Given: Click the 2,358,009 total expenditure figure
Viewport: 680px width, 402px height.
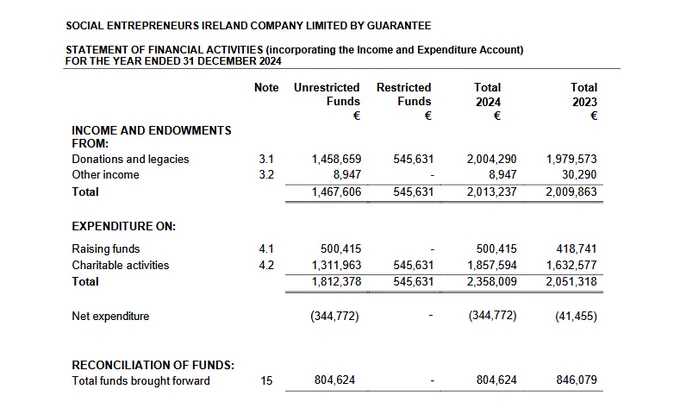Looking at the screenshot, I should (x=492, y=281).
